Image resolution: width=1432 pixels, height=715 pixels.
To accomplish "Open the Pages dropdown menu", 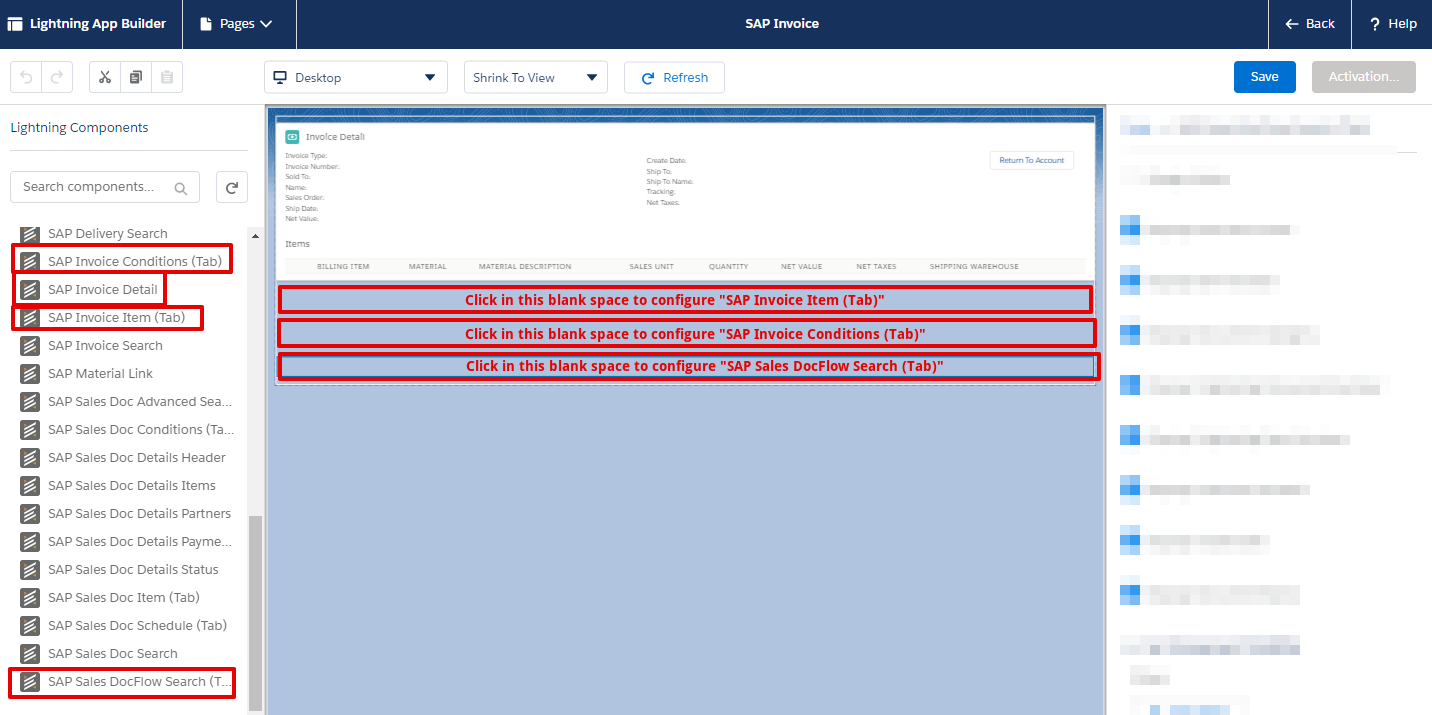I will pos(239,24).
